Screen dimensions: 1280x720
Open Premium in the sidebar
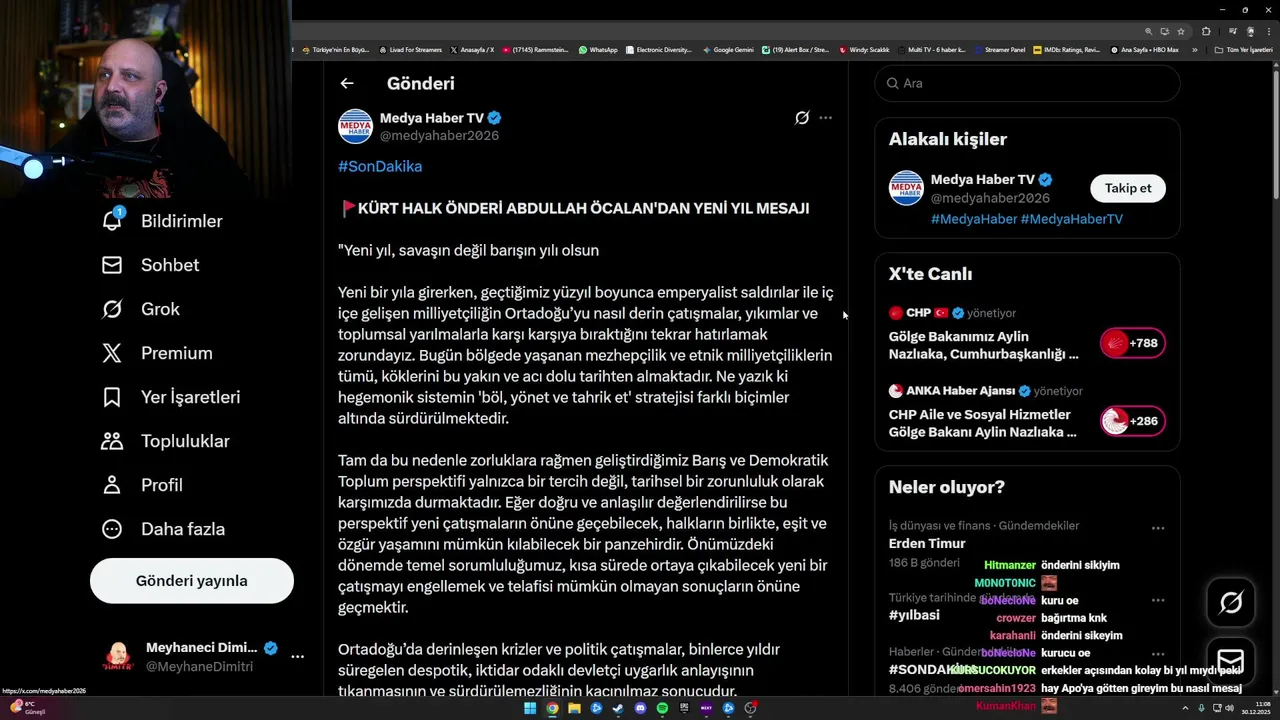click(x=158, y=353)
